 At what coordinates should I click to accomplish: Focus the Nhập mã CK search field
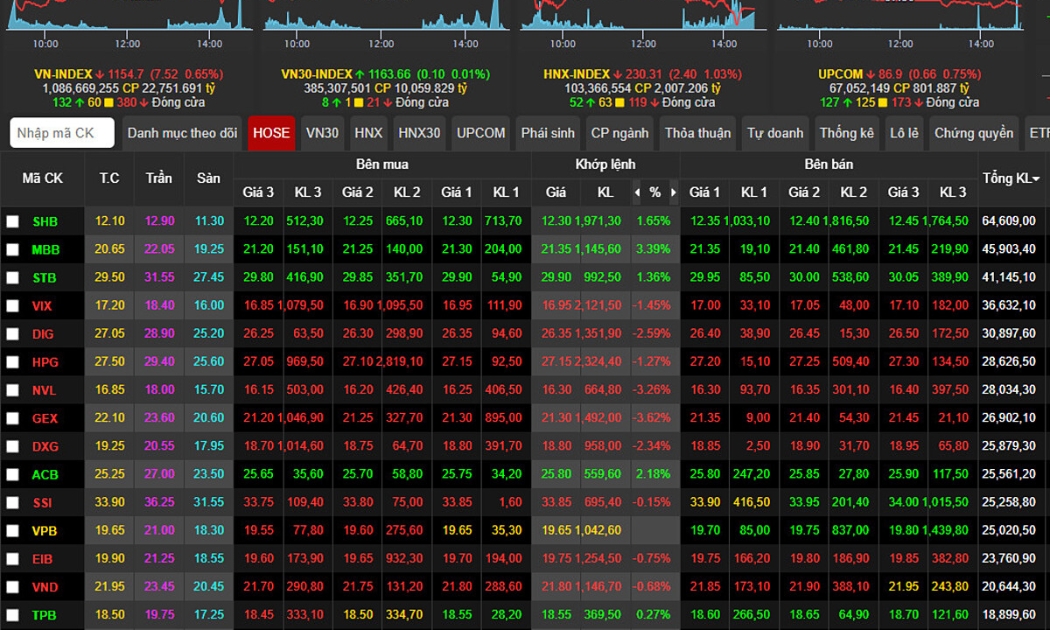coord(62,133)
